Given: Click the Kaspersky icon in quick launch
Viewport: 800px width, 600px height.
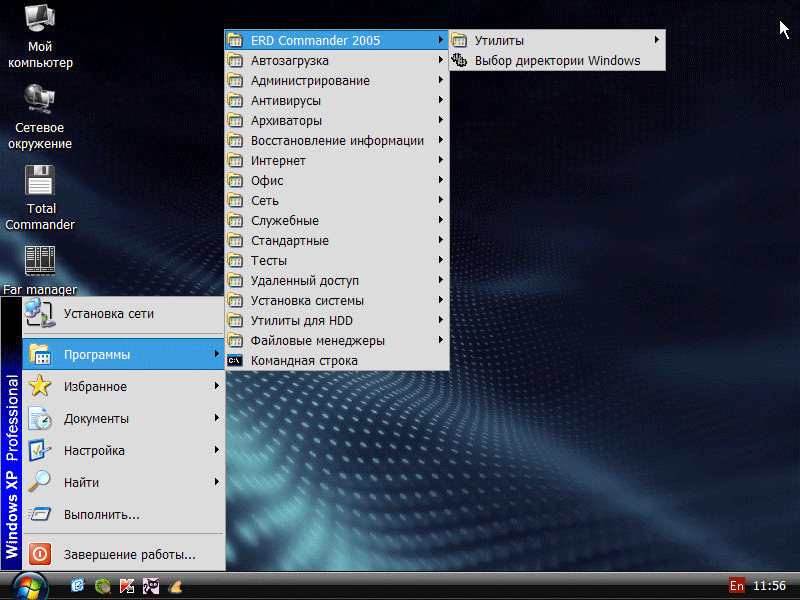Looking at the screenshot, I should point(127,586).
